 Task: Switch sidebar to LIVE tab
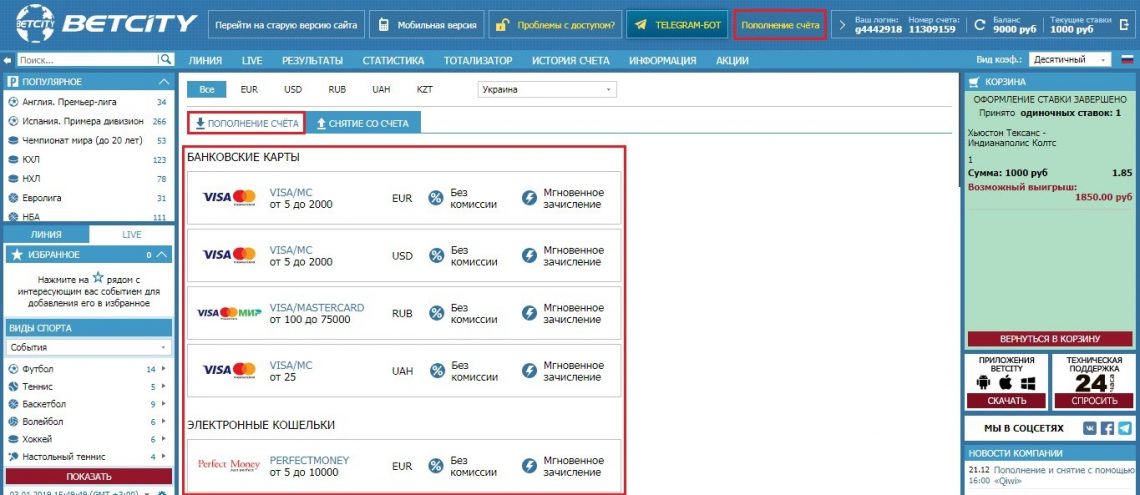(x=131, y=235)
